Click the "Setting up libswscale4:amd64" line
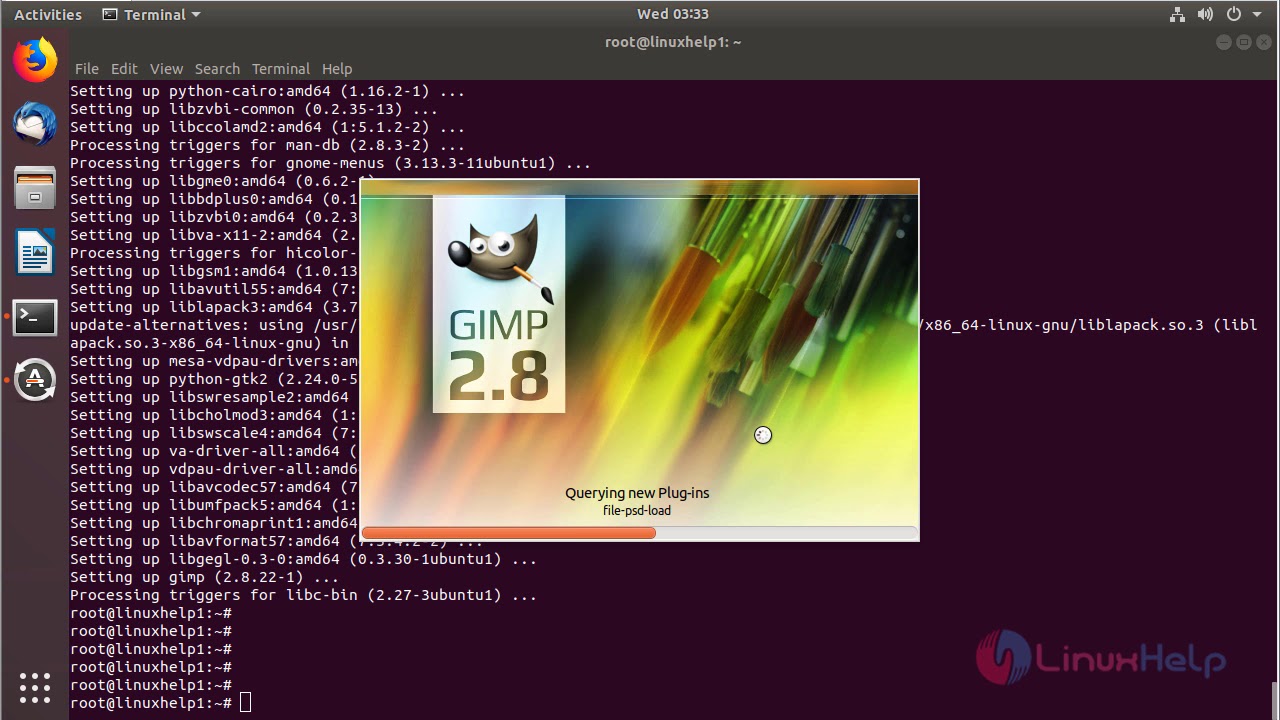 click(x=214, y=433)
